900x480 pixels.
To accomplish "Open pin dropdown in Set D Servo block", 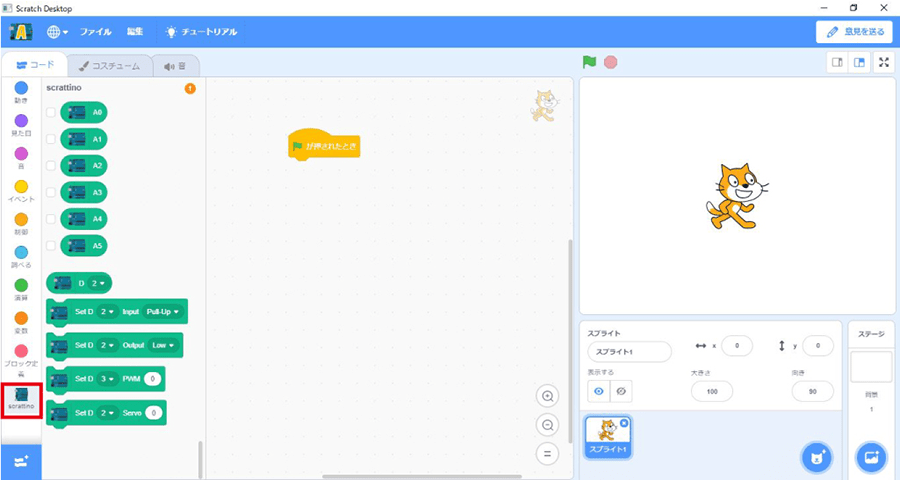I will pyautogui.click(x=107, y=413).
